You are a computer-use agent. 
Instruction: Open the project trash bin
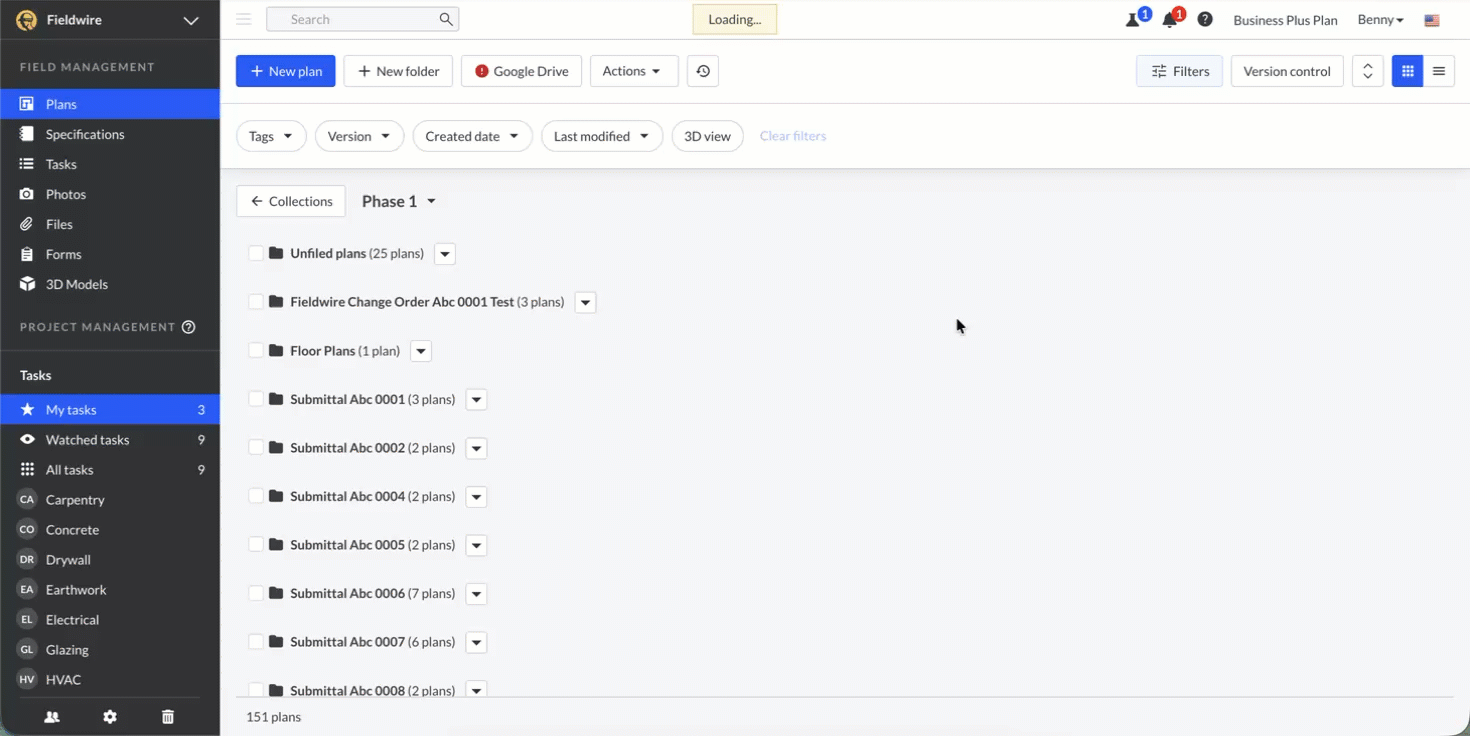168,717
